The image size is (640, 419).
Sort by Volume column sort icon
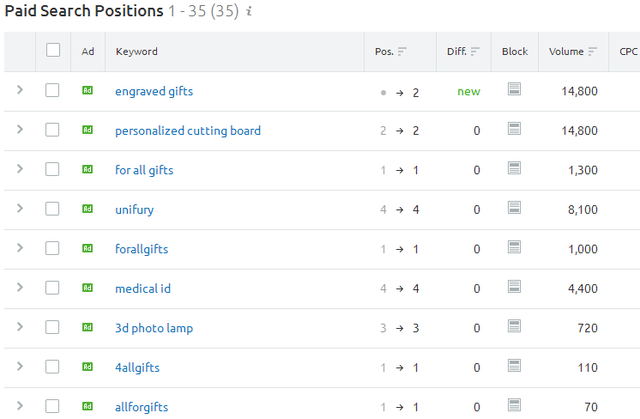(x=592, y=51)
